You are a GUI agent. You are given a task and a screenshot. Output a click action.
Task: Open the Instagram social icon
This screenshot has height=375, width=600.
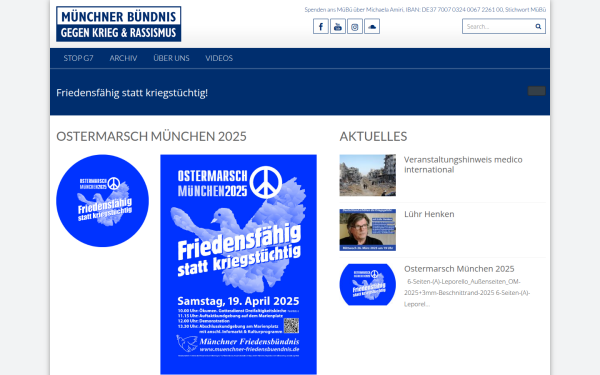(x=355, y=26)
